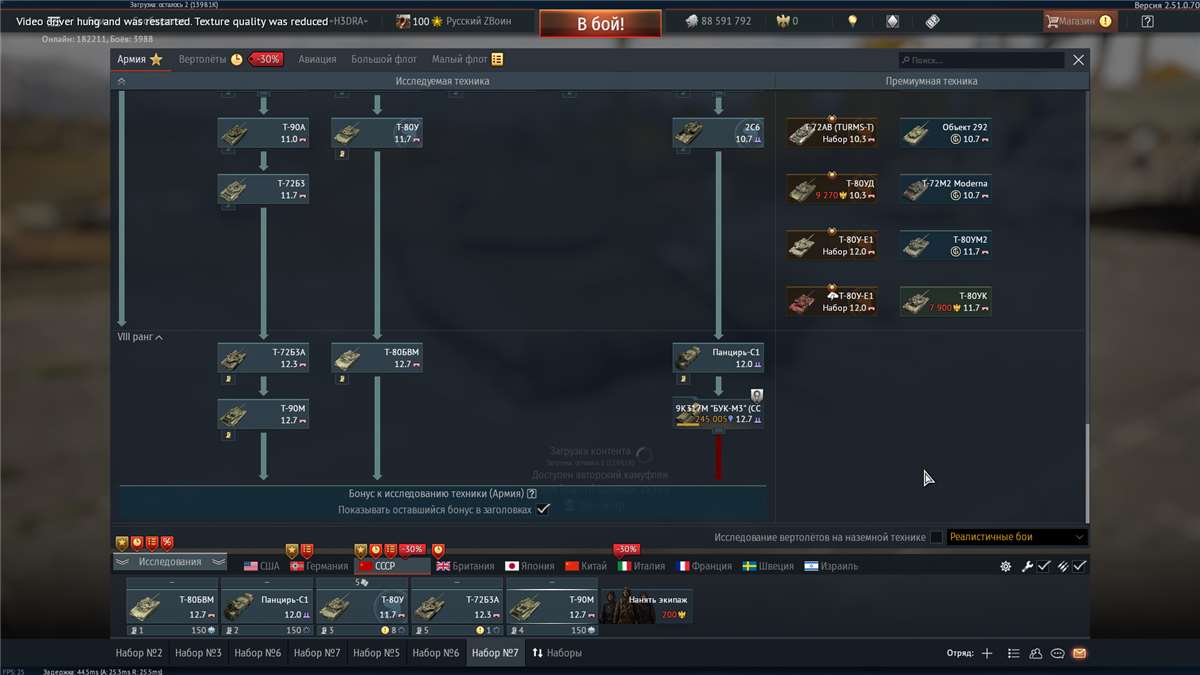Toggle helicopter research on ground vehicles checkbox
1200x675 pixels.
click(936, 537)
